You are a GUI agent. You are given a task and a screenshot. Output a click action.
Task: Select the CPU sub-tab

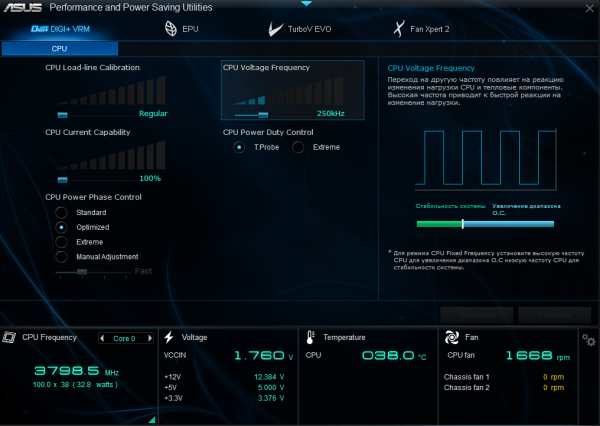point(60,49)
